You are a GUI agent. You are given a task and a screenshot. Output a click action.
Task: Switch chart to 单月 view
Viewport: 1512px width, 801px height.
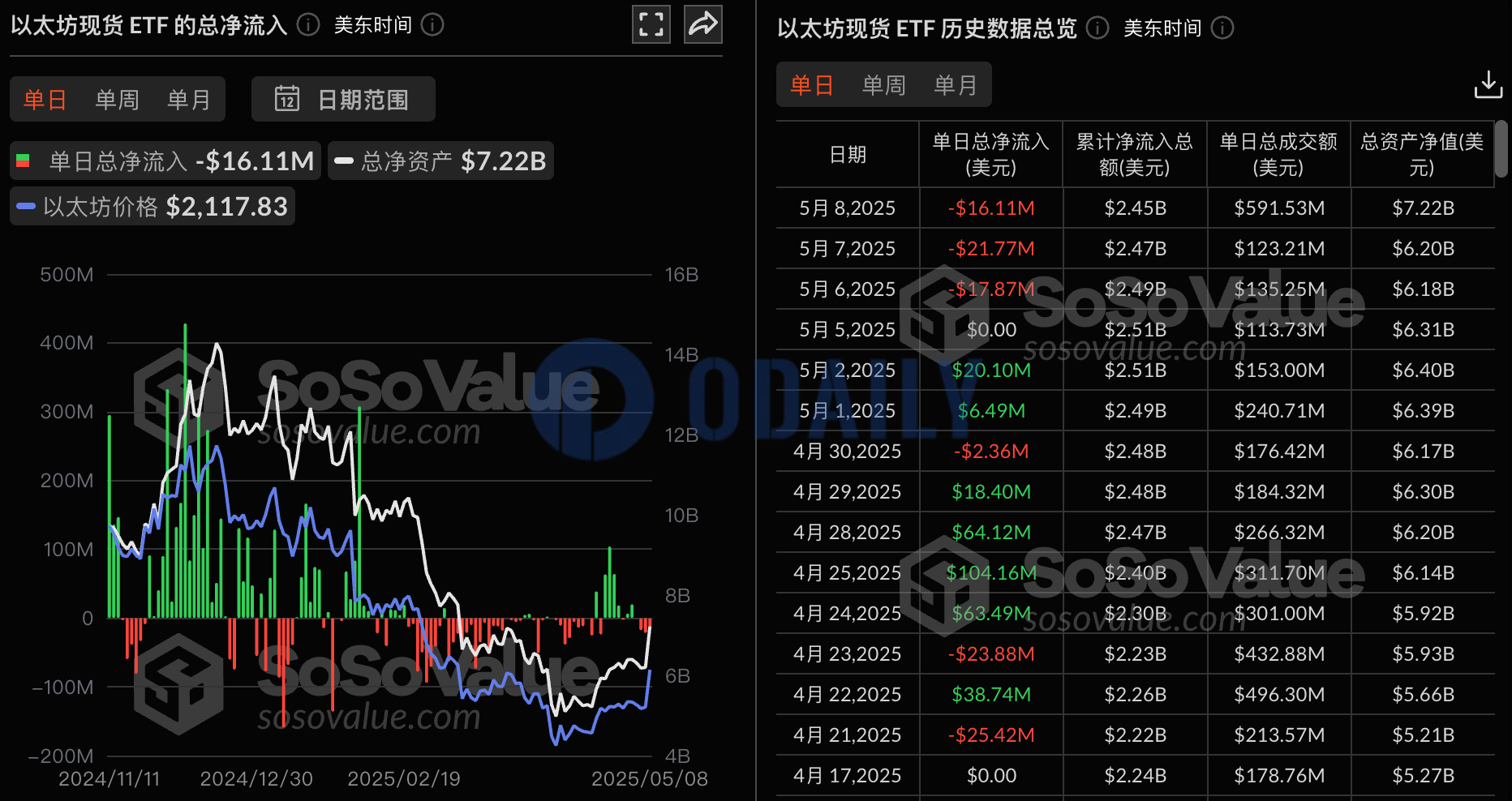point(189,100)
